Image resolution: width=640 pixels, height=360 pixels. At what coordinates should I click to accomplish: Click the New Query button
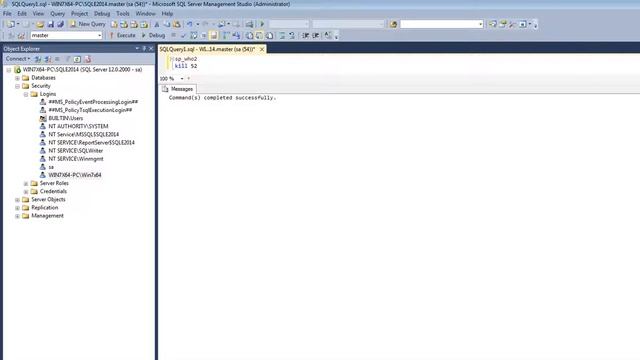click(87, 24)
